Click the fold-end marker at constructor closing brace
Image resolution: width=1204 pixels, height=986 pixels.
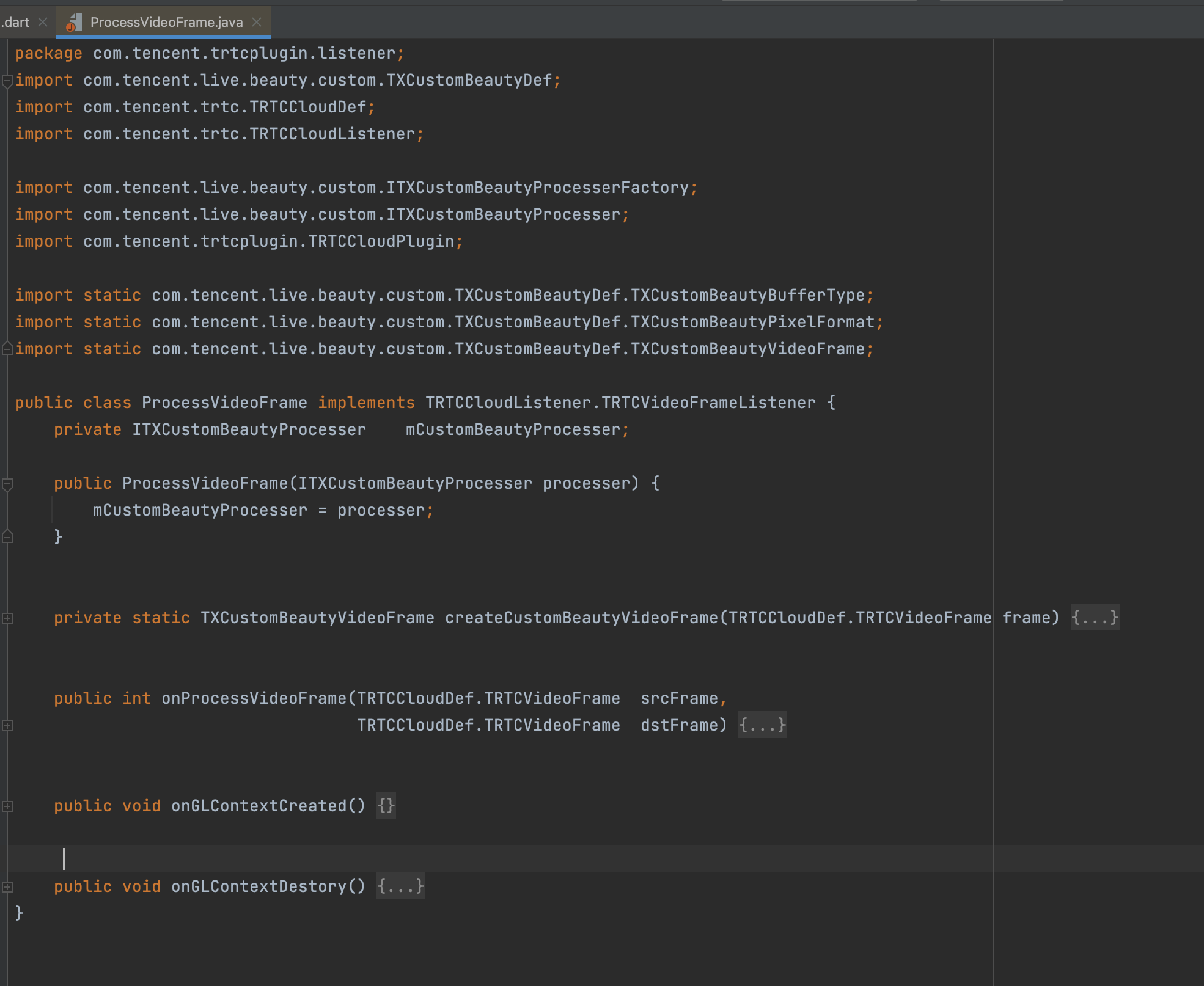[7, 537]
